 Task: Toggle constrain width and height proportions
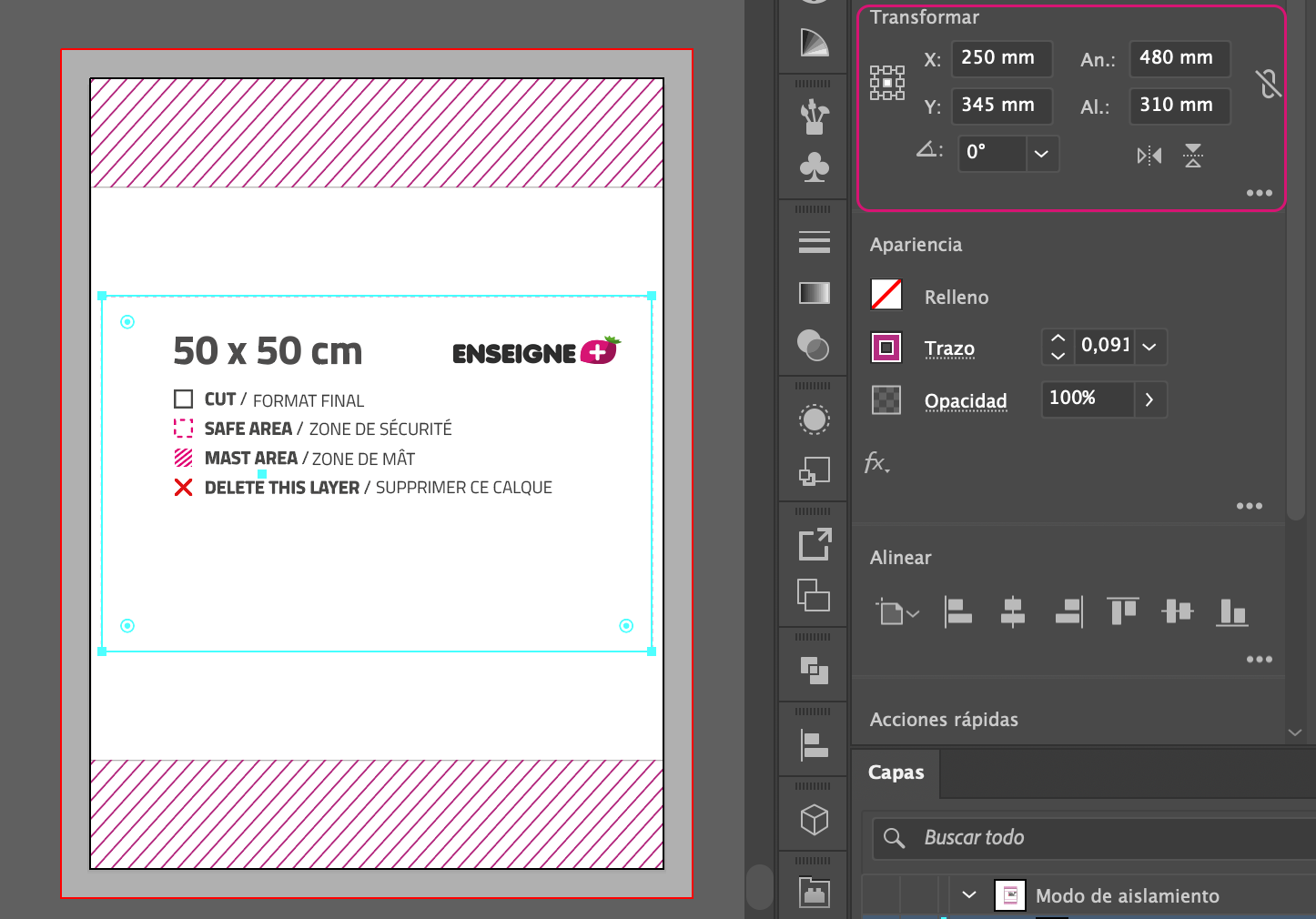tap(1268, 84)
